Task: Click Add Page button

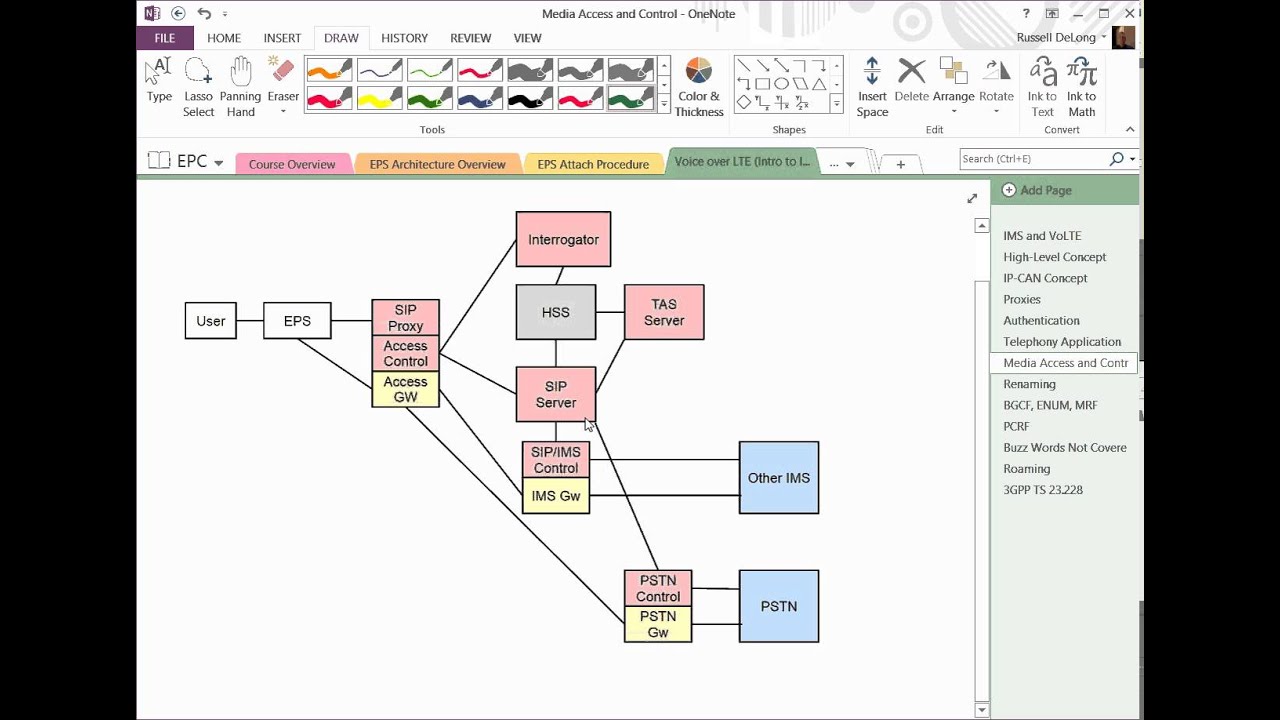Action: click(x=1037, y=190)
